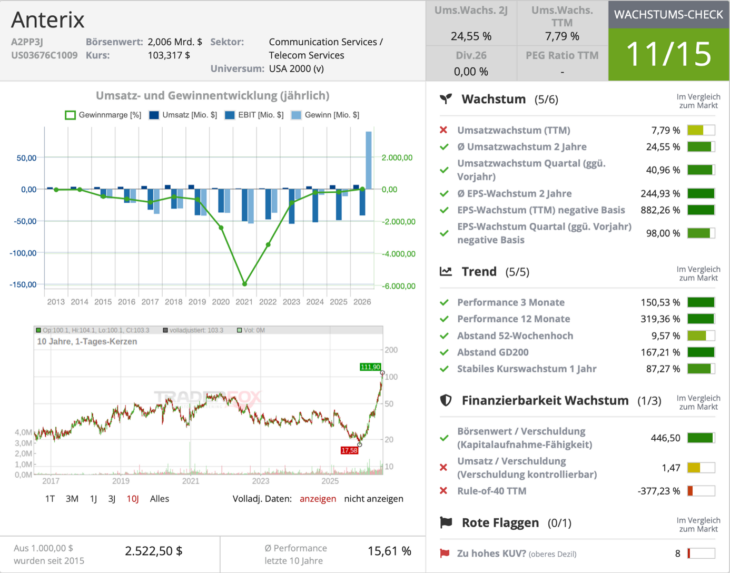Click the Kurs value 103,317 $
The width and height of the screenshot is (730, 573).
point(169,55)
